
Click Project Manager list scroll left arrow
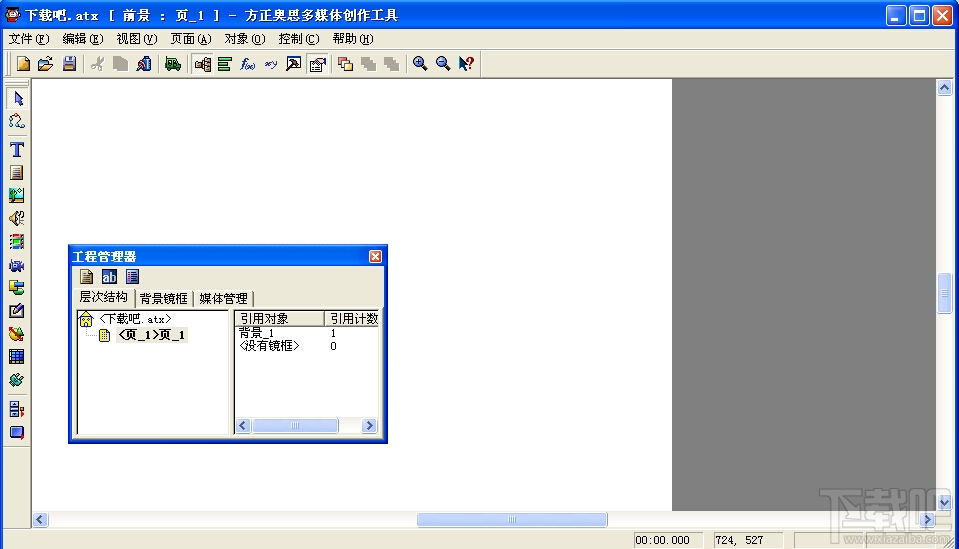[x=243, y=426]
